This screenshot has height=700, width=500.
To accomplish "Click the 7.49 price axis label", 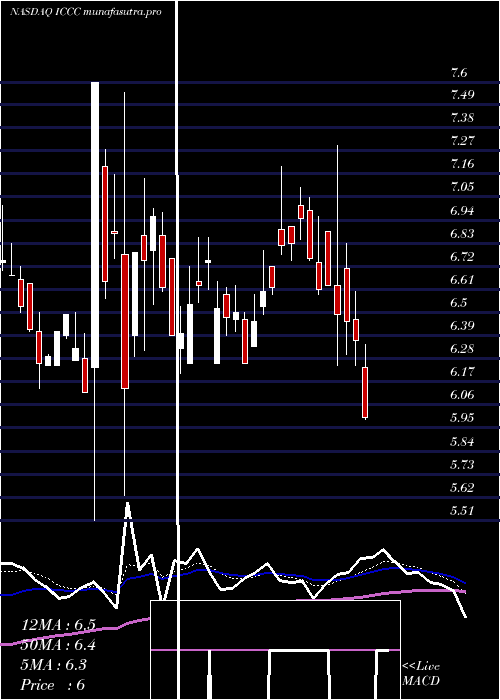I will tap(462, 95).
